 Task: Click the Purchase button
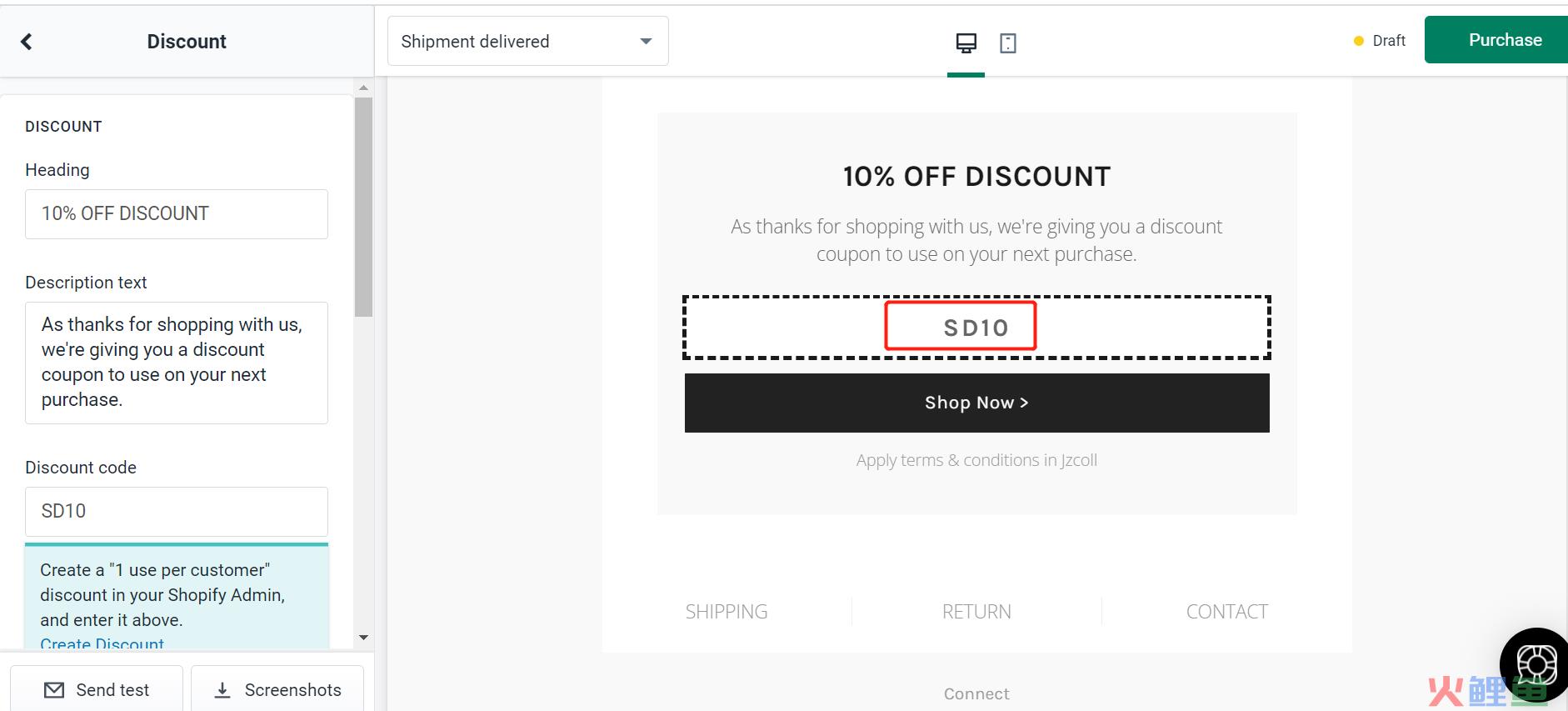point(1496,40)
